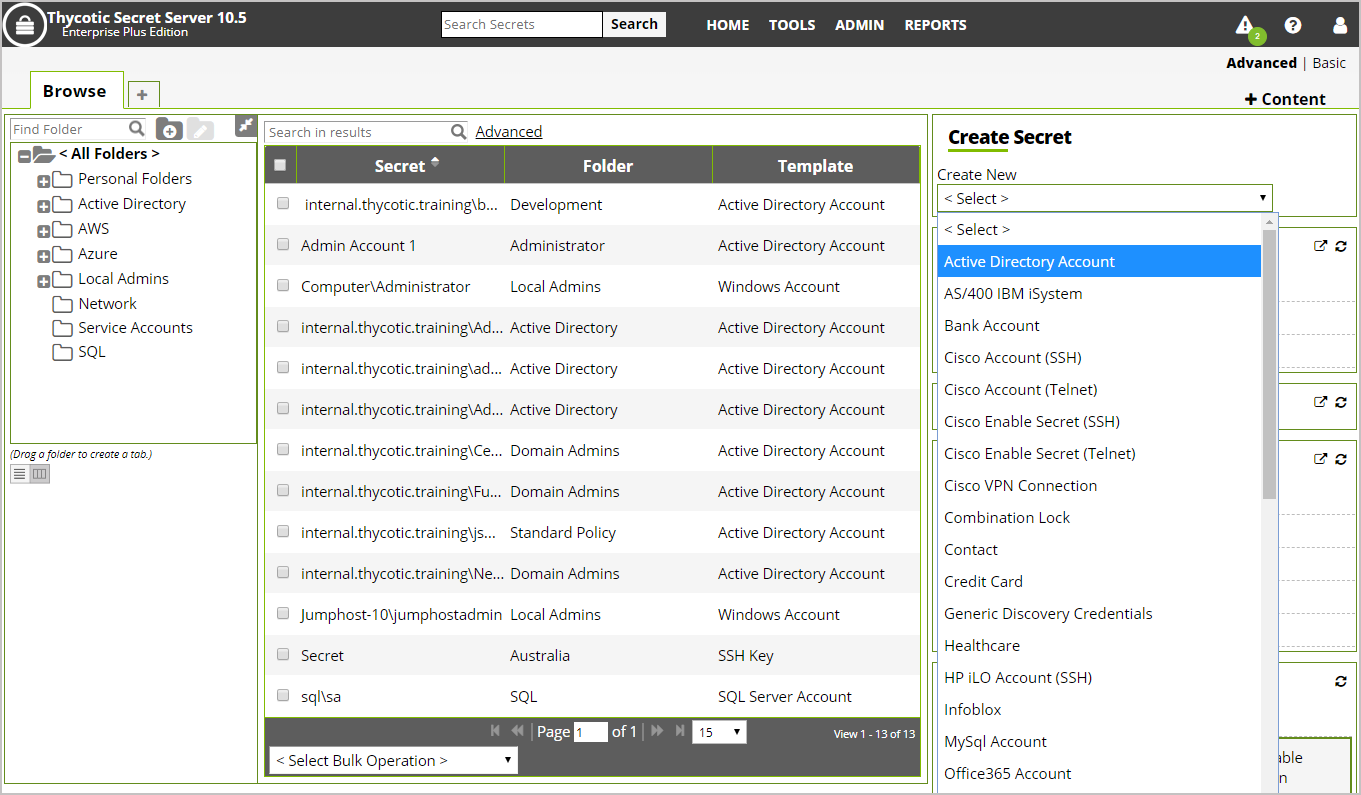Click the edit folder pencil icon
The width and height of the screenshot is (1361, 795).
click(x=200, y=129)
